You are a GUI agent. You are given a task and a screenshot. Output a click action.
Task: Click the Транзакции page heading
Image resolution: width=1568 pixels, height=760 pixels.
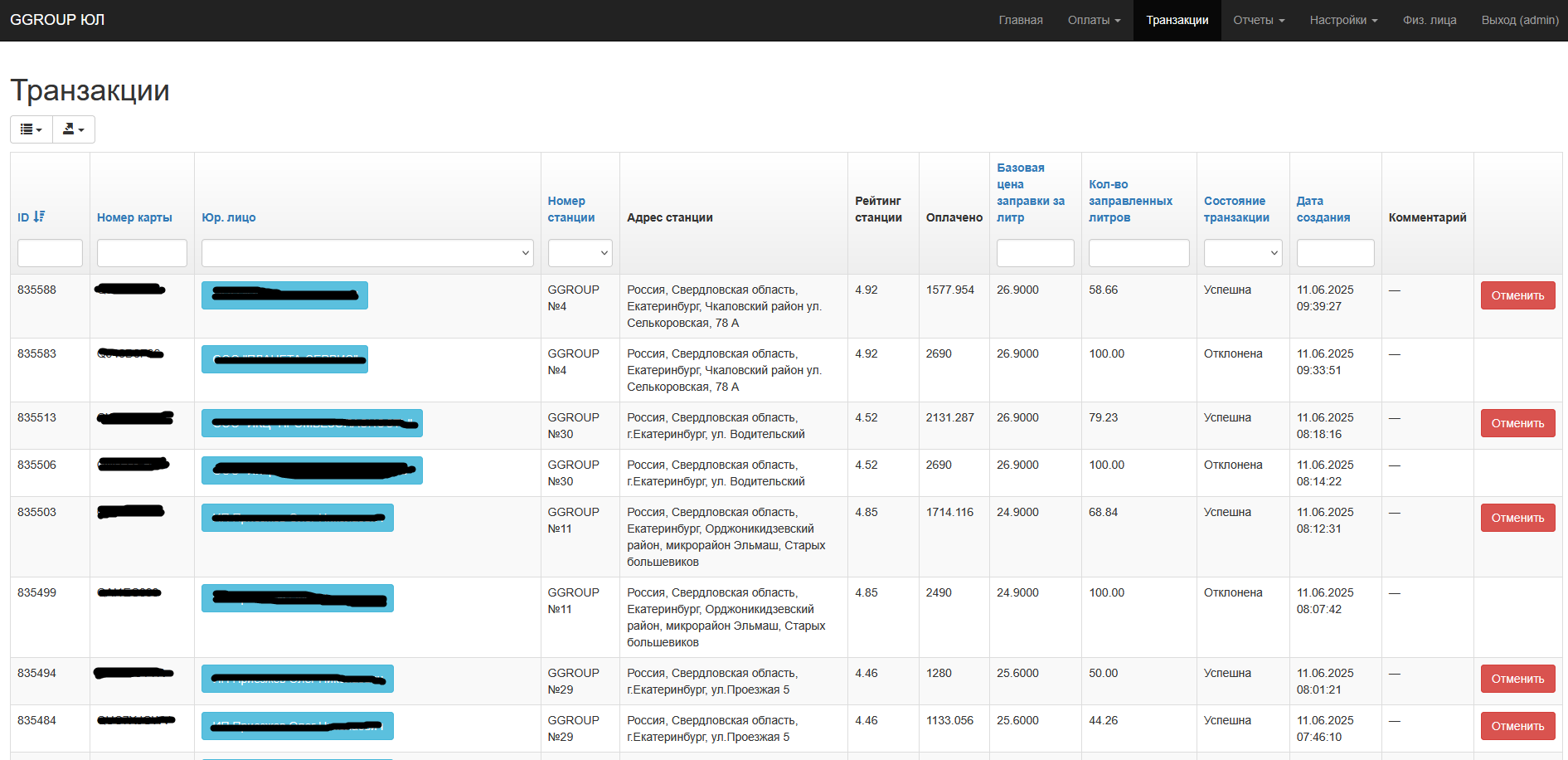tap(90, 90)
